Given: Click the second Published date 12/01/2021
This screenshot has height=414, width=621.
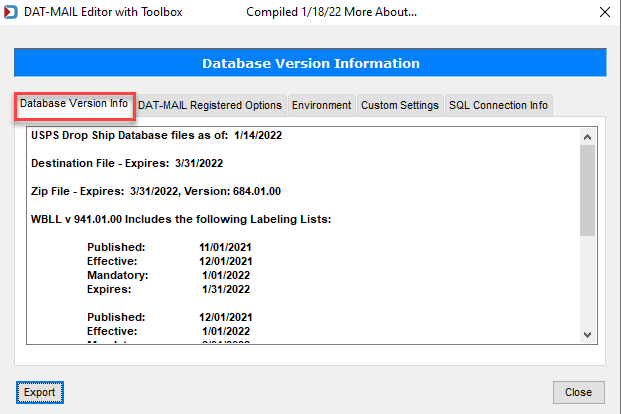Looking at the screenshot, I should click(x=226, y=317).
